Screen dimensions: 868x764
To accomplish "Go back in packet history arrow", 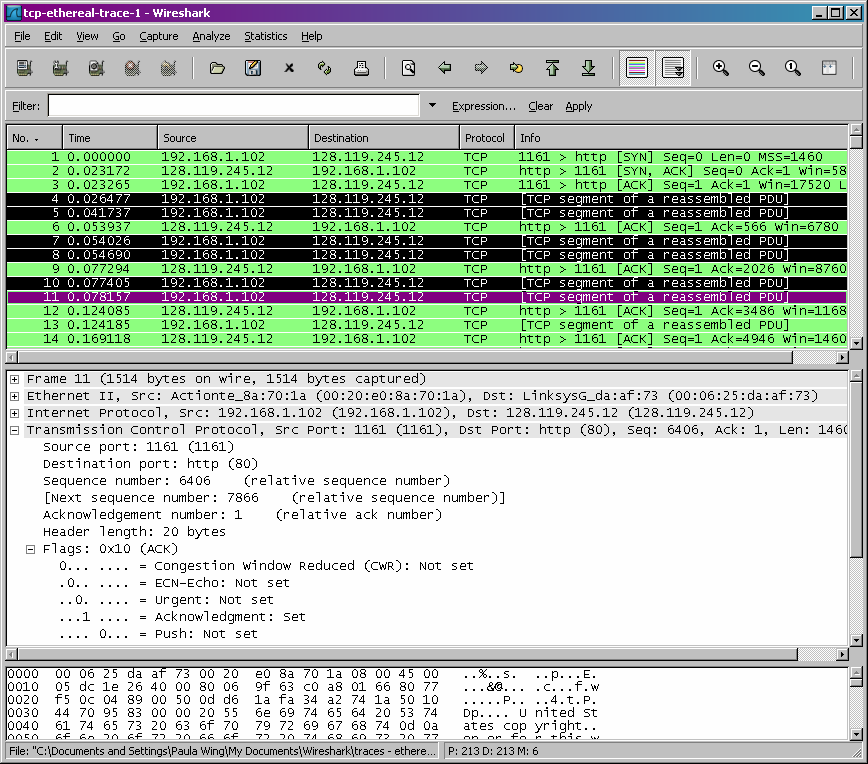I will click(445, 68).
